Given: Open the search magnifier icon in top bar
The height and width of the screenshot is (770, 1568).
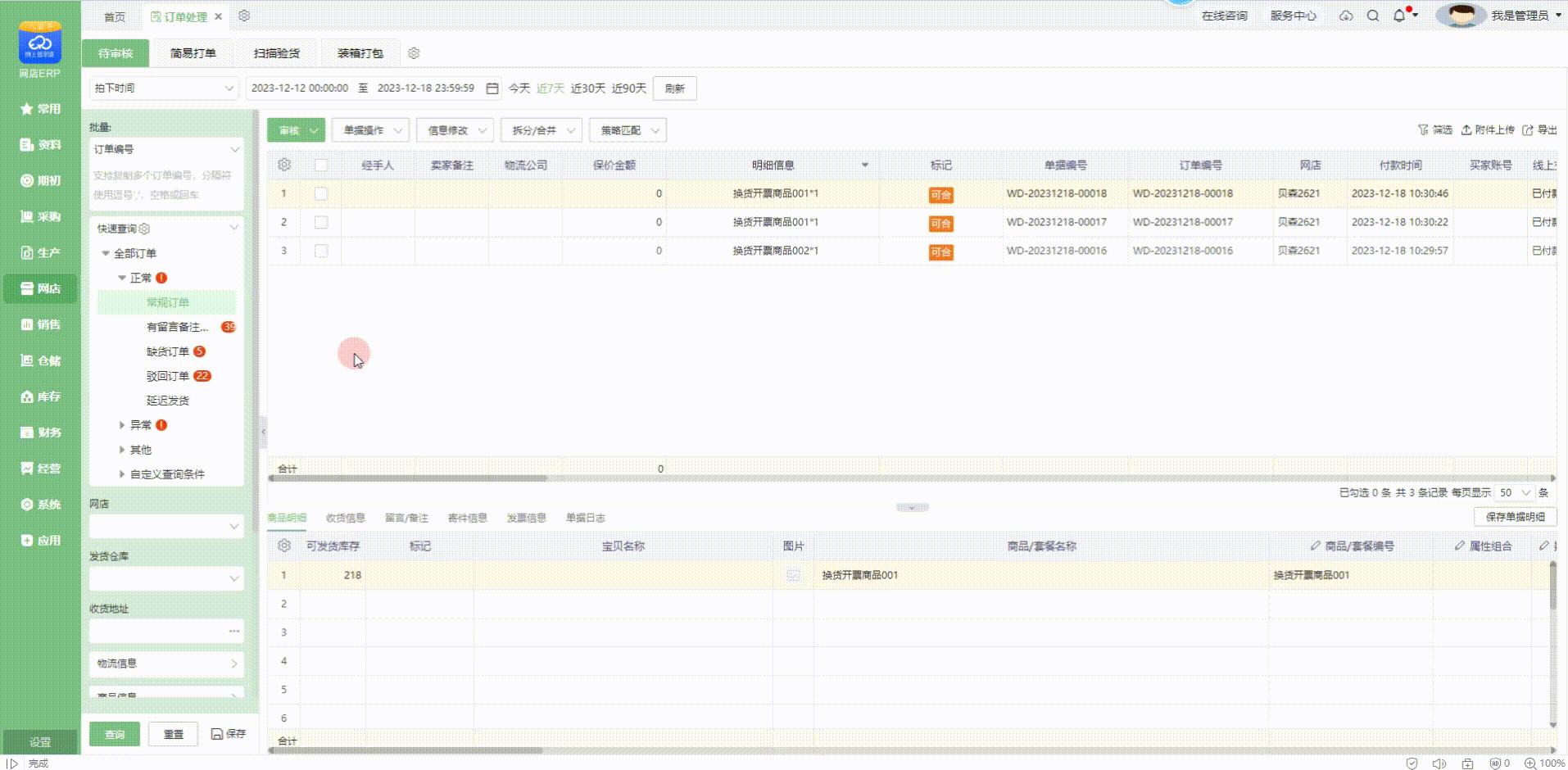Looking at the screenshot, I should coord(1373,16).
